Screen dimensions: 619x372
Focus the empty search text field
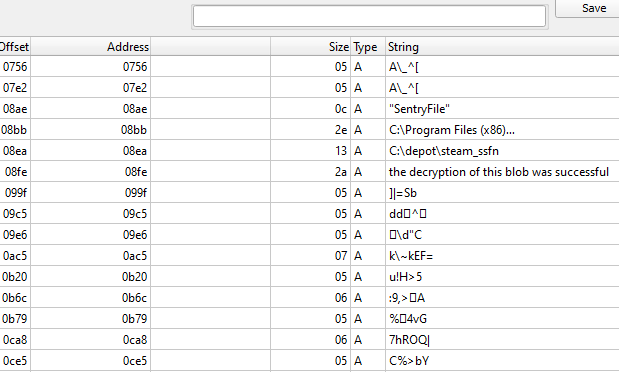coord(370,17)
